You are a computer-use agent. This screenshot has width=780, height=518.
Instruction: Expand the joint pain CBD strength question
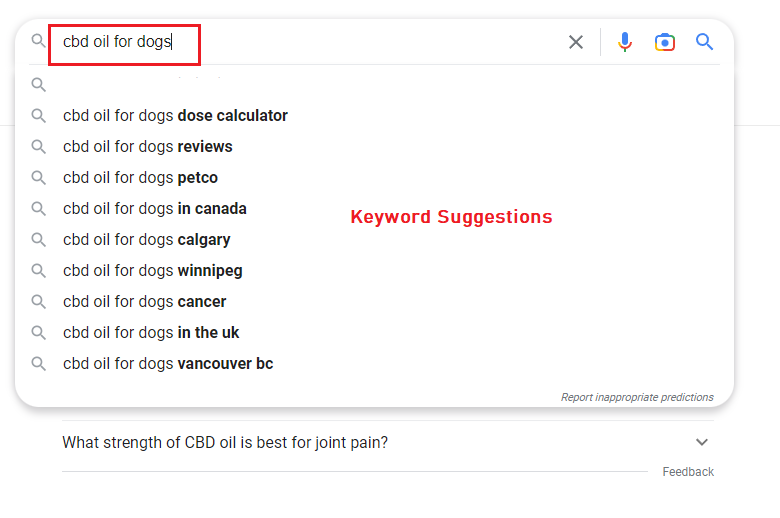click(x=701, y=442)
